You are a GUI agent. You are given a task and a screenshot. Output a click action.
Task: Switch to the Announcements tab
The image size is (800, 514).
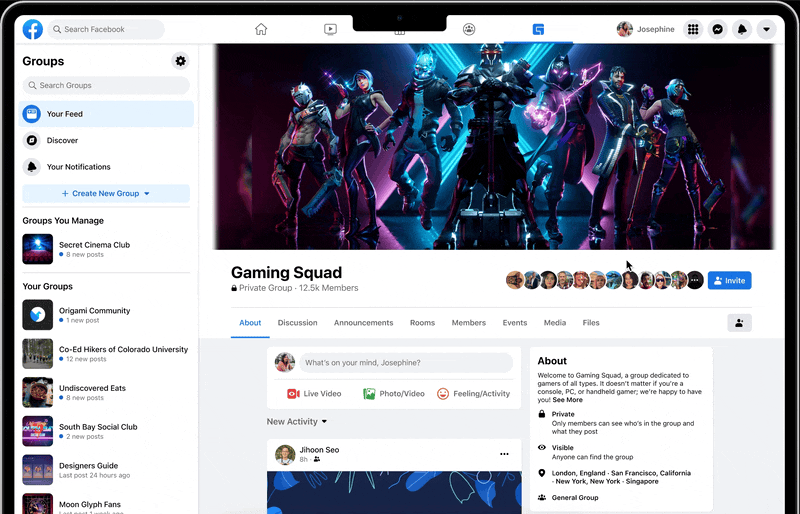pos(363,323)
